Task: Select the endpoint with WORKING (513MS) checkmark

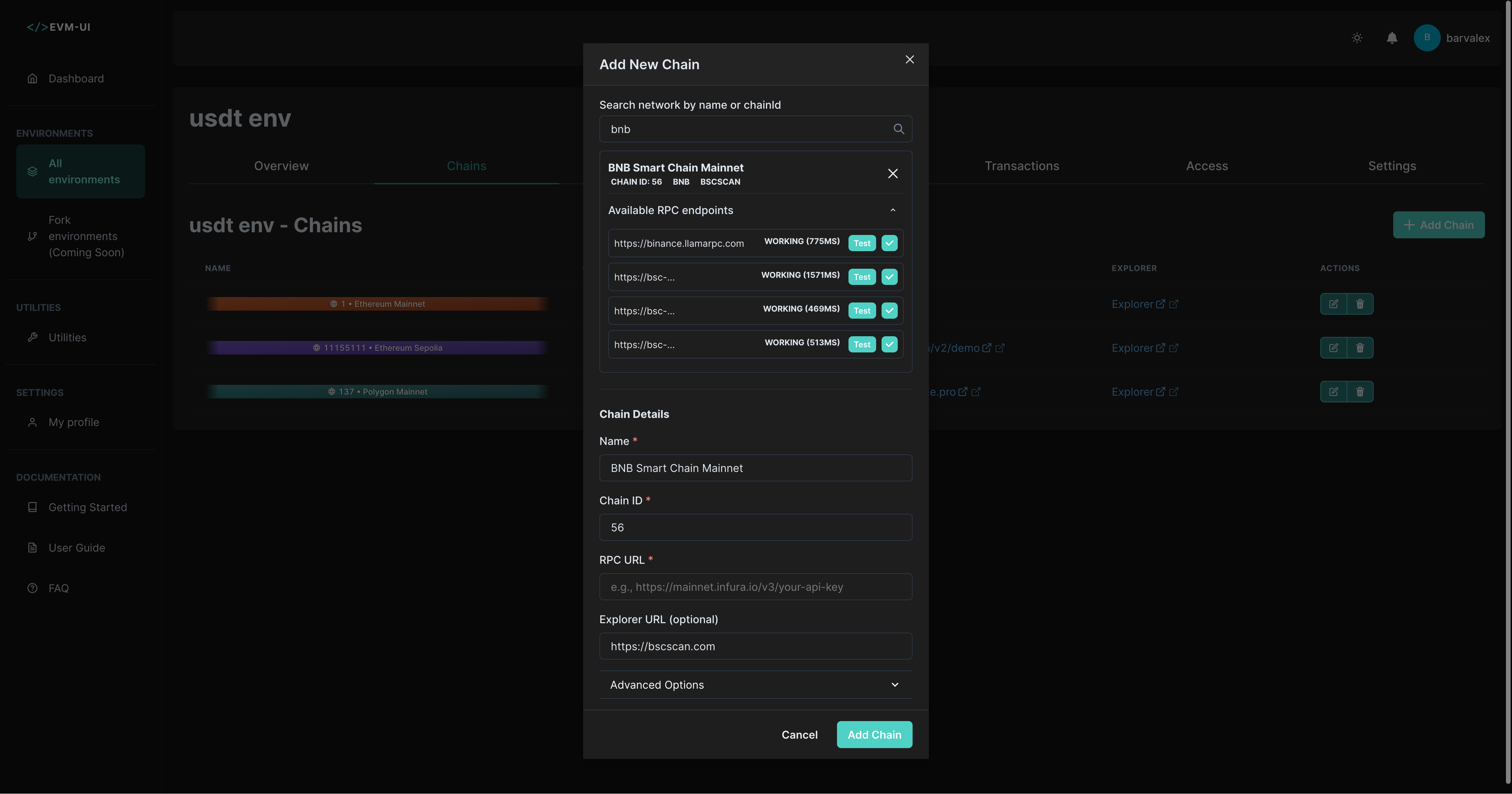Action: tap(889, 345)
